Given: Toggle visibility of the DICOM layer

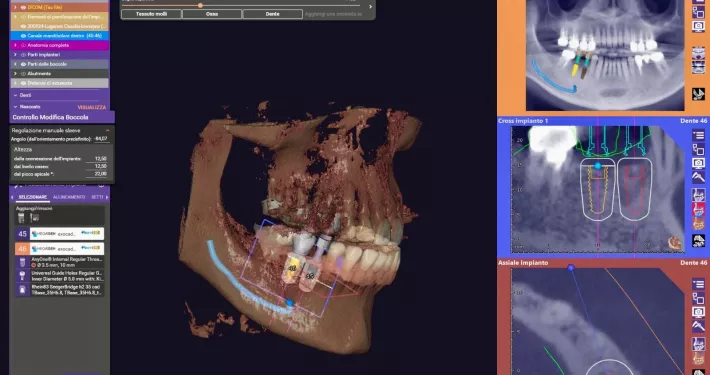Looking at the screenshot, I should pos(23,7).
